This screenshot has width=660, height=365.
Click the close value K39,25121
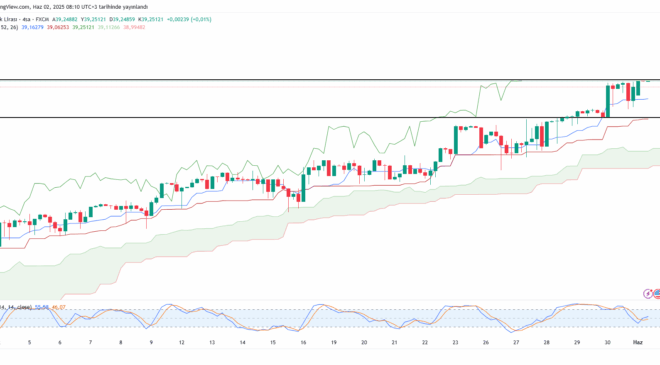tap(151, 19)
